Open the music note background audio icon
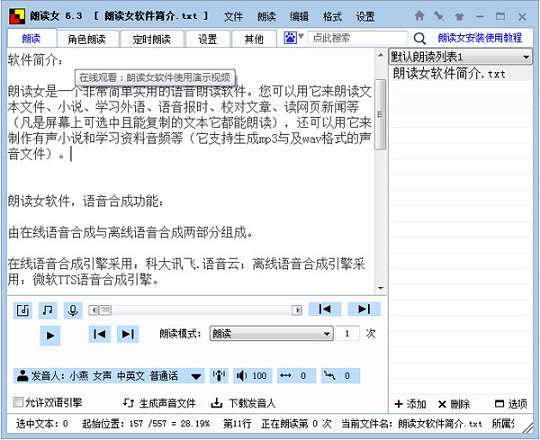 [x=48, y=311]
